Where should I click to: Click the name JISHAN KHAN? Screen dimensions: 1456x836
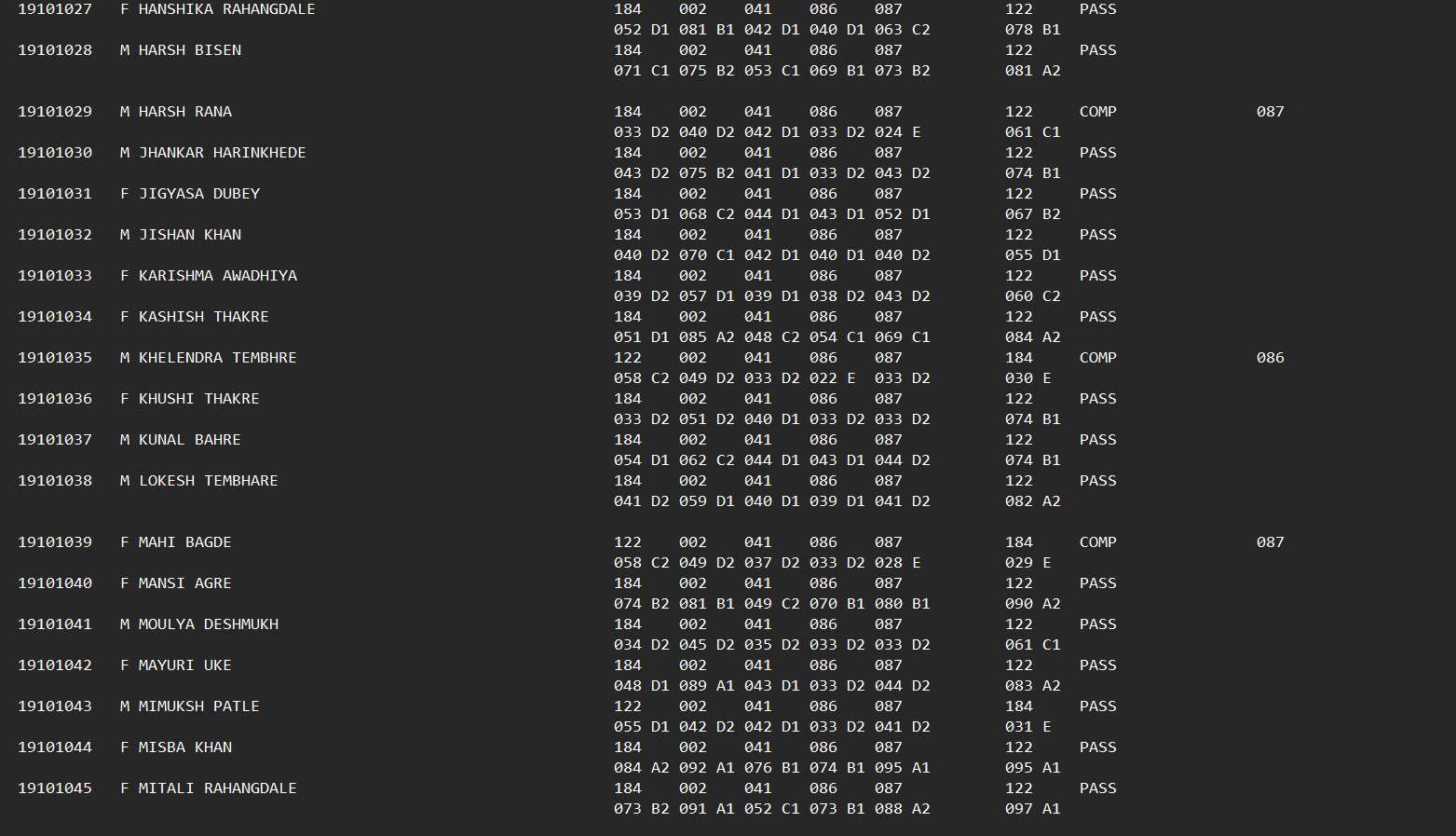pyautogui.click(x=190, y=235)
